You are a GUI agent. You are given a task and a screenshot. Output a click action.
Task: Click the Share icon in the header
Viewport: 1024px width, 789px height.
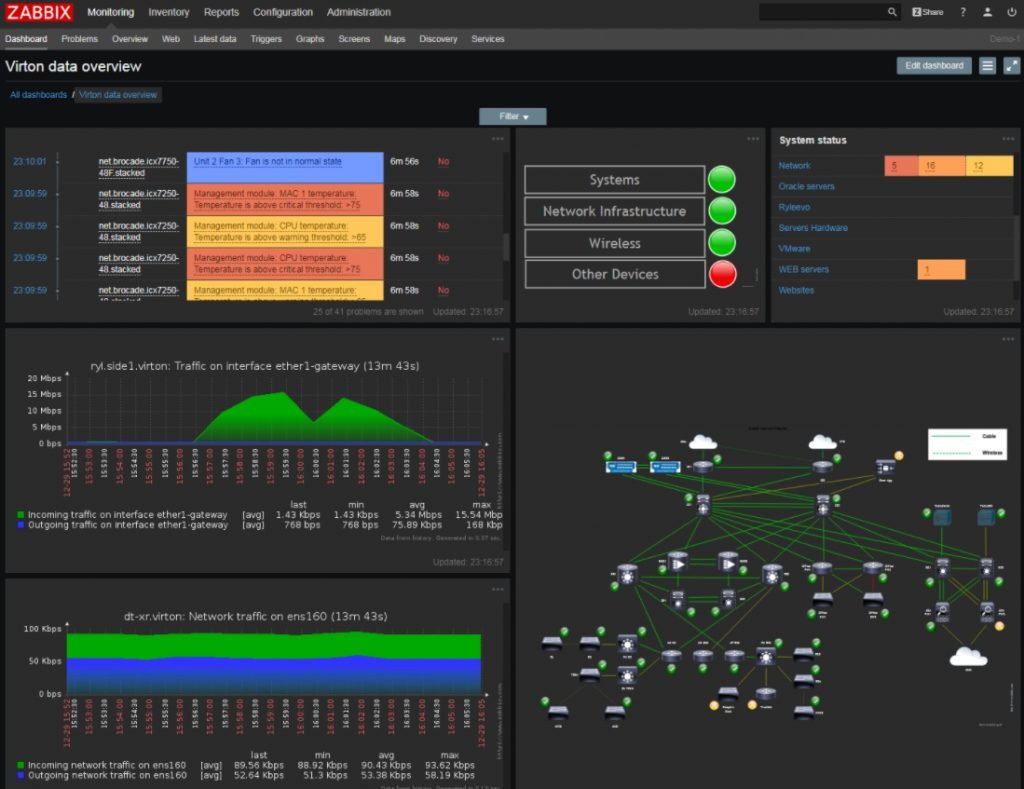pos(929,12)
